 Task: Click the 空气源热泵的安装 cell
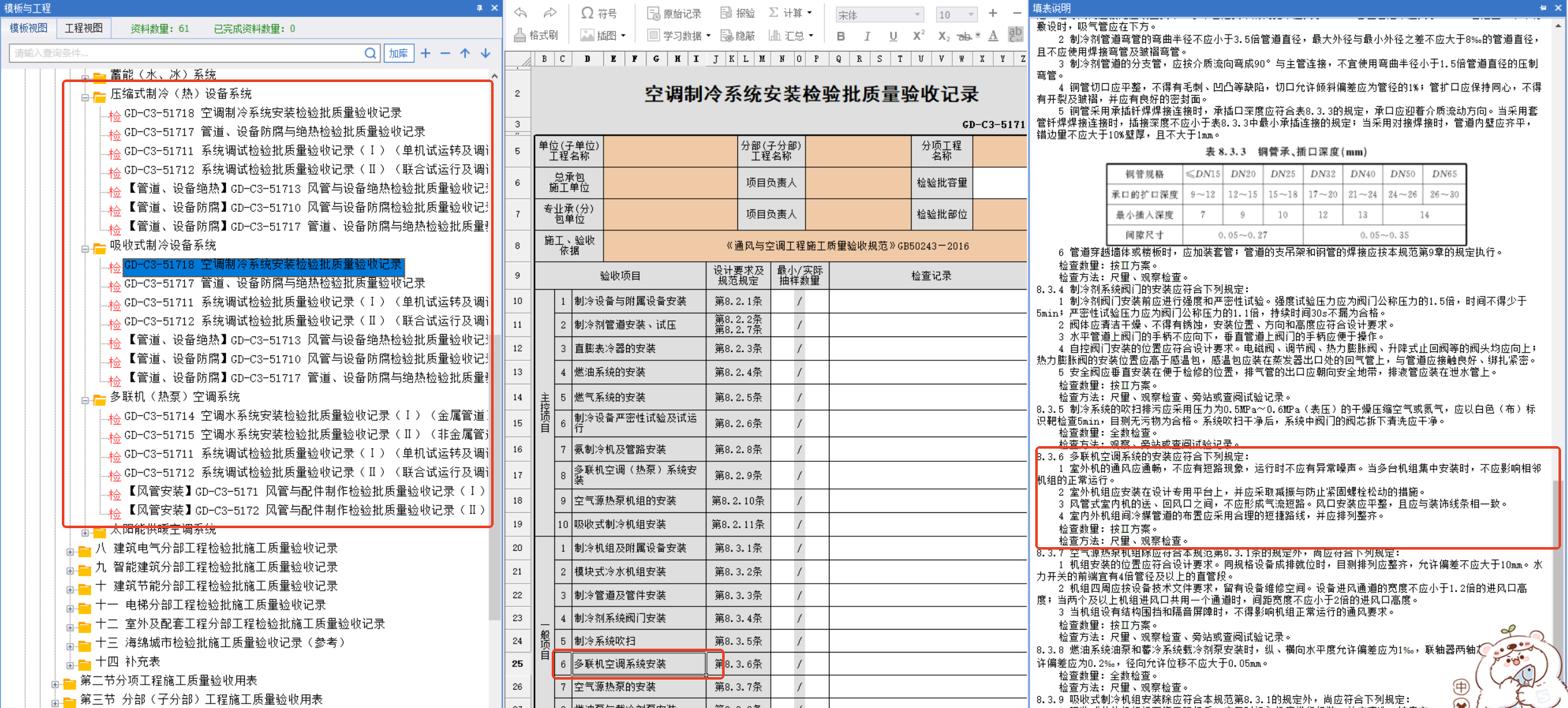tap(639, 687)
